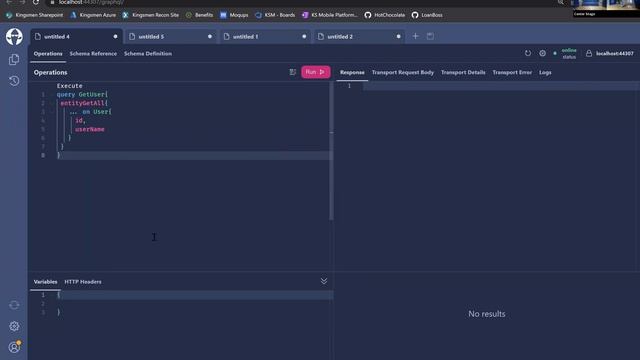This screenshot has width=640, height=360.
Task: Open the Transport Request Body tab
Action: (x=403, y=72)
